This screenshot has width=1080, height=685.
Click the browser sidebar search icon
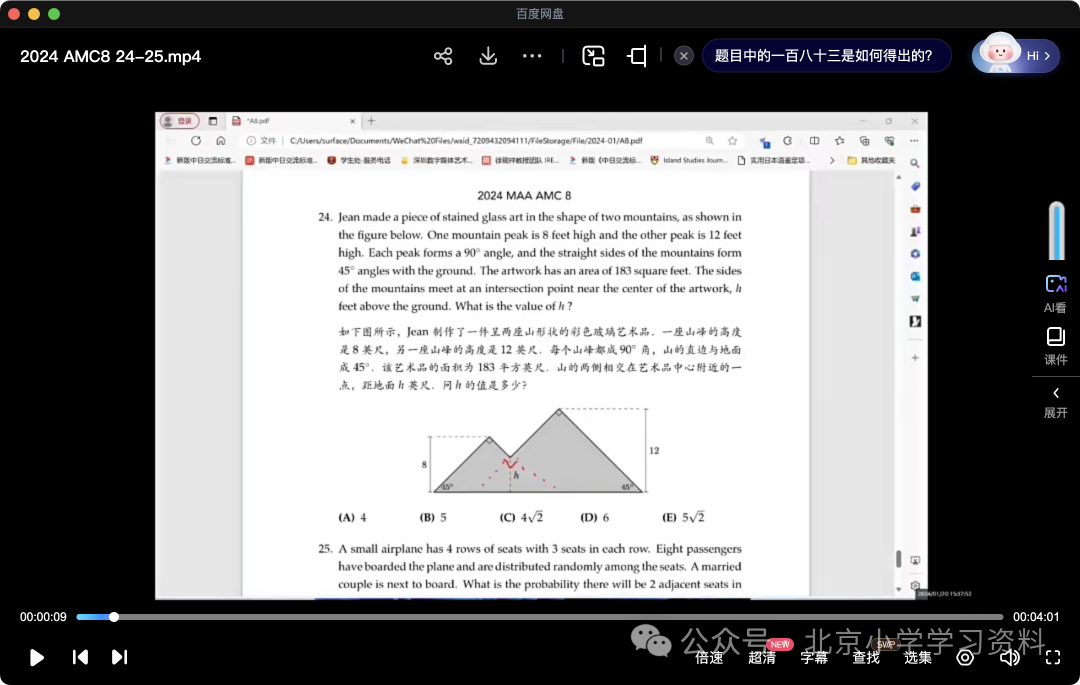pyautogui.click(x=915, y=164)
